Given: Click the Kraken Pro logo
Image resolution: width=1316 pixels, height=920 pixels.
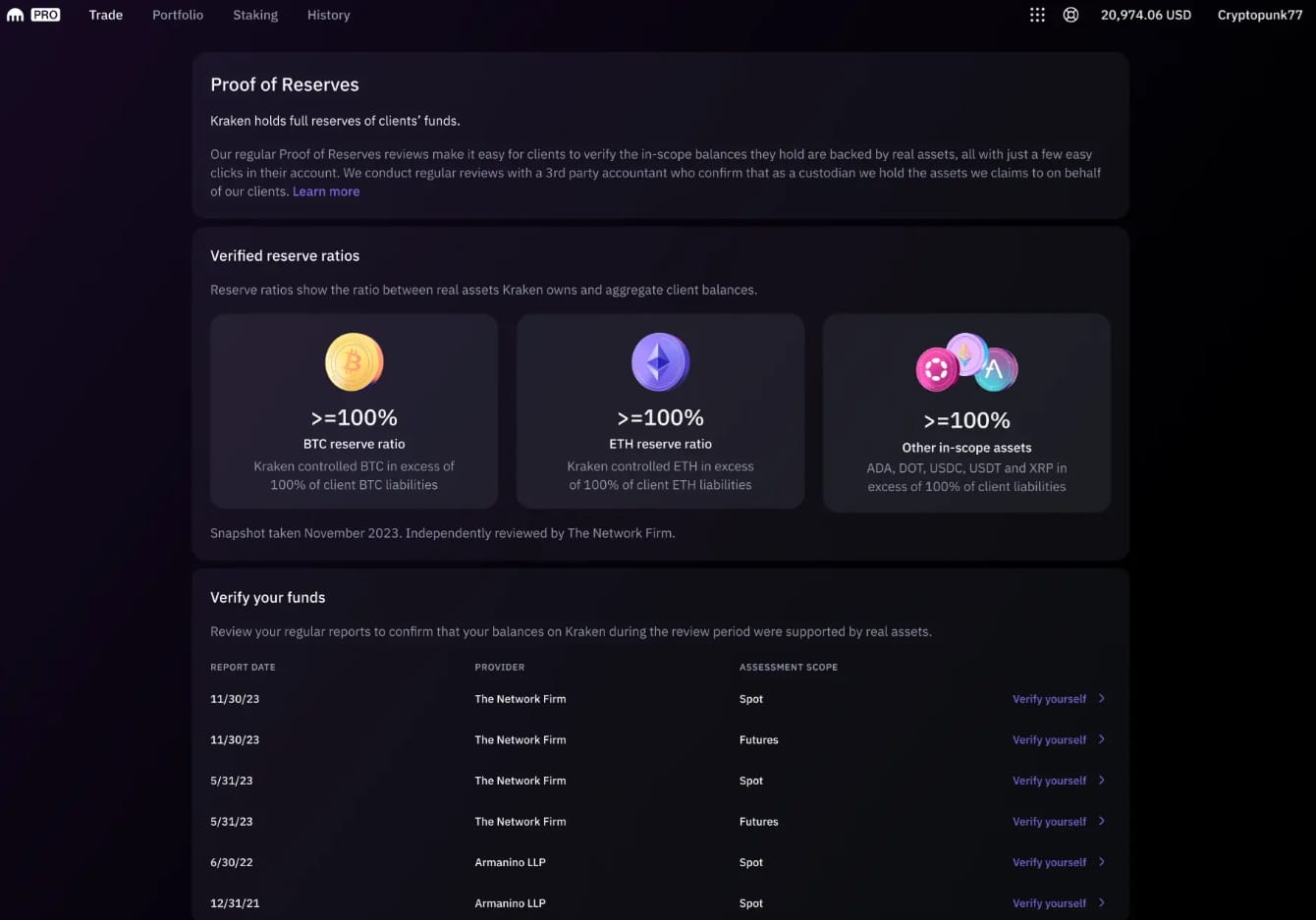Looking at the screenshot, I should (33, 15).
